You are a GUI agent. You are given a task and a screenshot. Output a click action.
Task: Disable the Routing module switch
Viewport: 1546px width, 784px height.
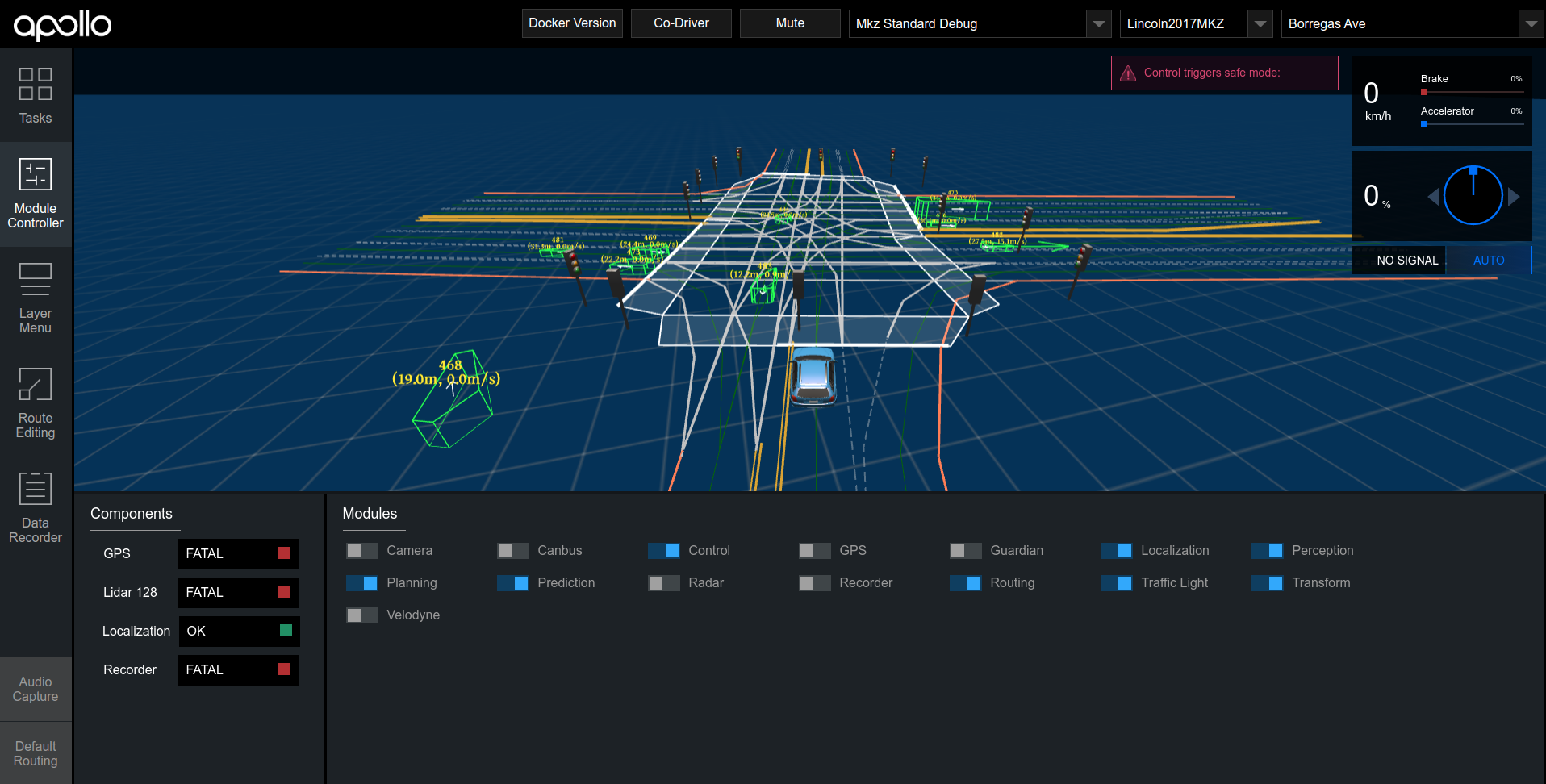click(966, 583)
